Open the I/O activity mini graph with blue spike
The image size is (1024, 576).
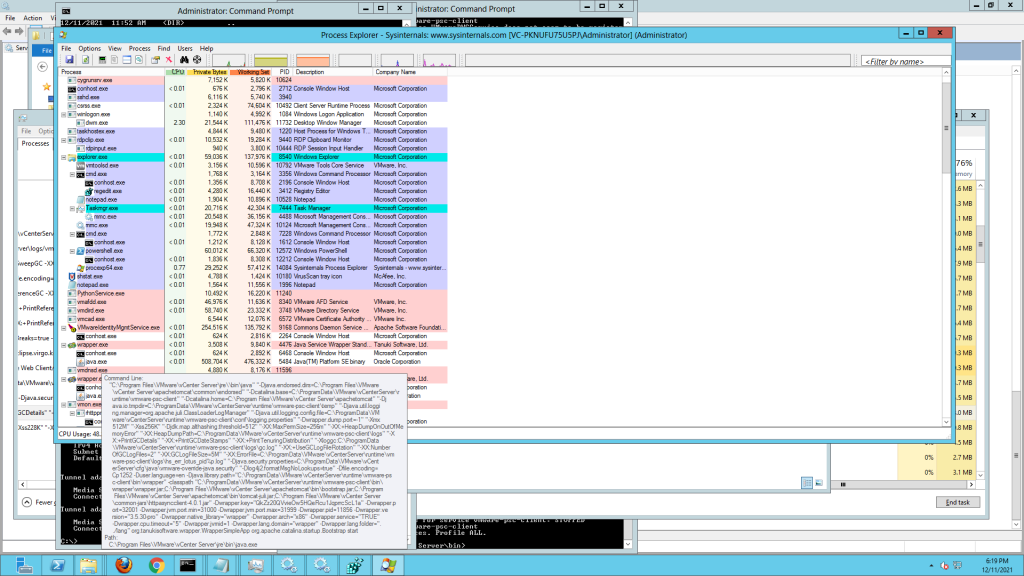tap(397, 61)
